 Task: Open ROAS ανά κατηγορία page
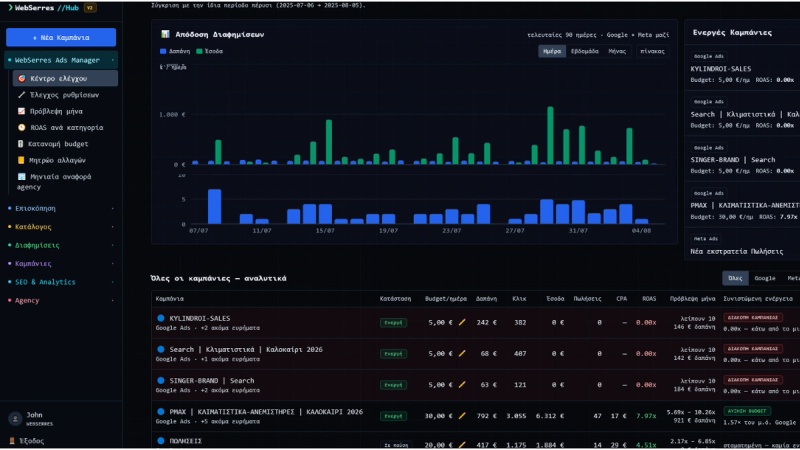point(65,127)
